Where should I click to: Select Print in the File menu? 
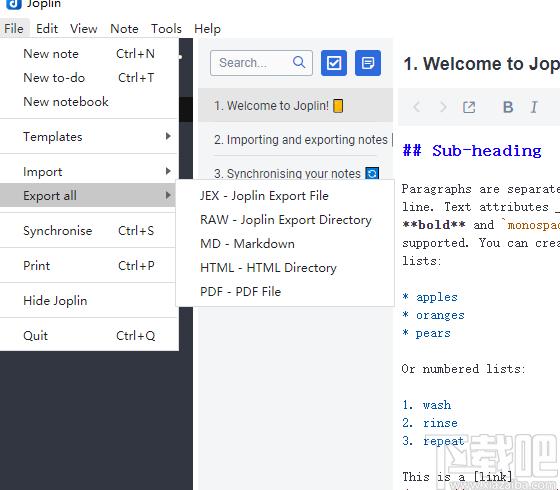(x=89, y=266)
